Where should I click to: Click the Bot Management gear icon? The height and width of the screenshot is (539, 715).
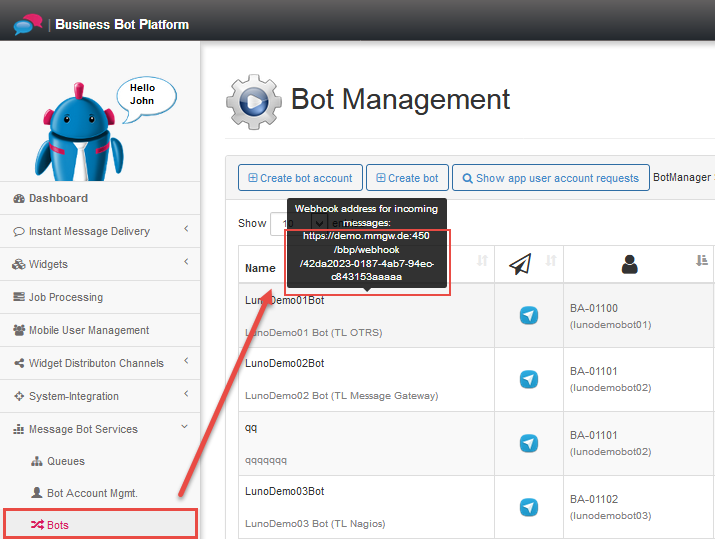(253, 99)
